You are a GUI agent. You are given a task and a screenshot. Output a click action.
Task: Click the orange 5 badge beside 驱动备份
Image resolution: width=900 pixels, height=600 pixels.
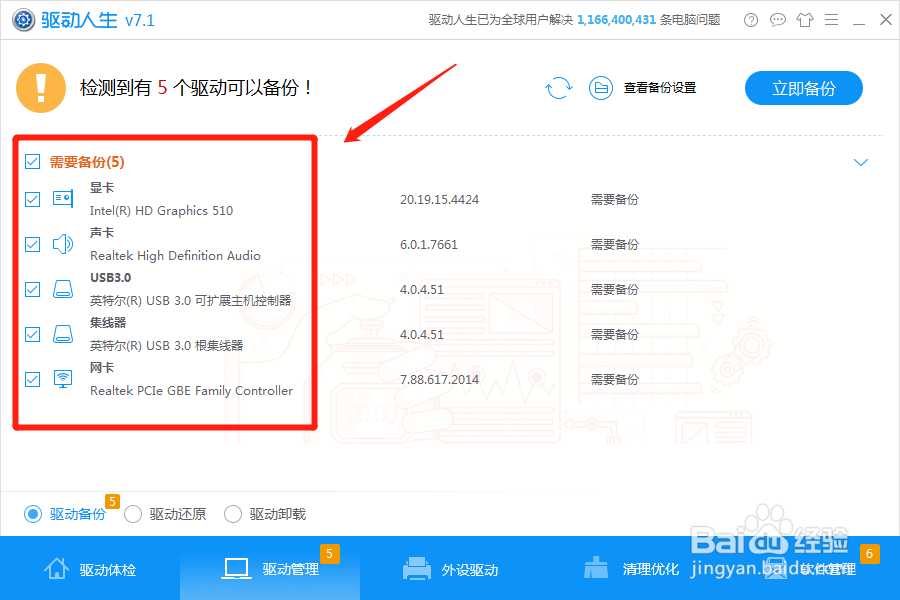(x=112, y=501)
